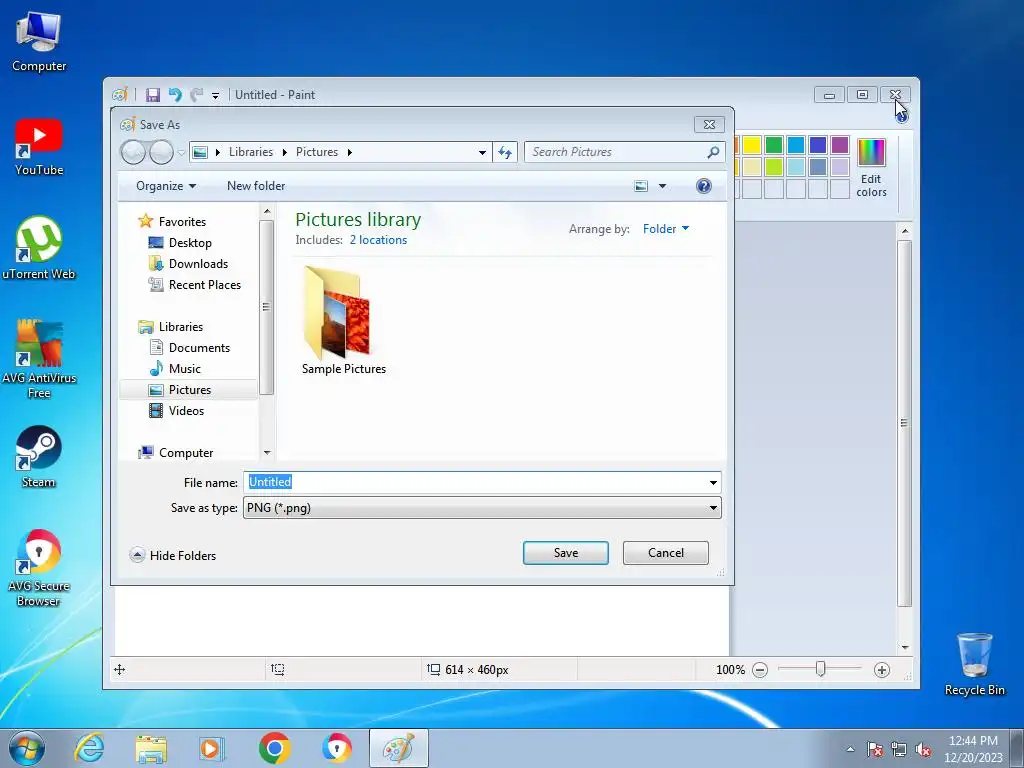Screen dimensions: 1024x768
Task: Click the volume muted icon in system tray
Action: tap(923, 750)
